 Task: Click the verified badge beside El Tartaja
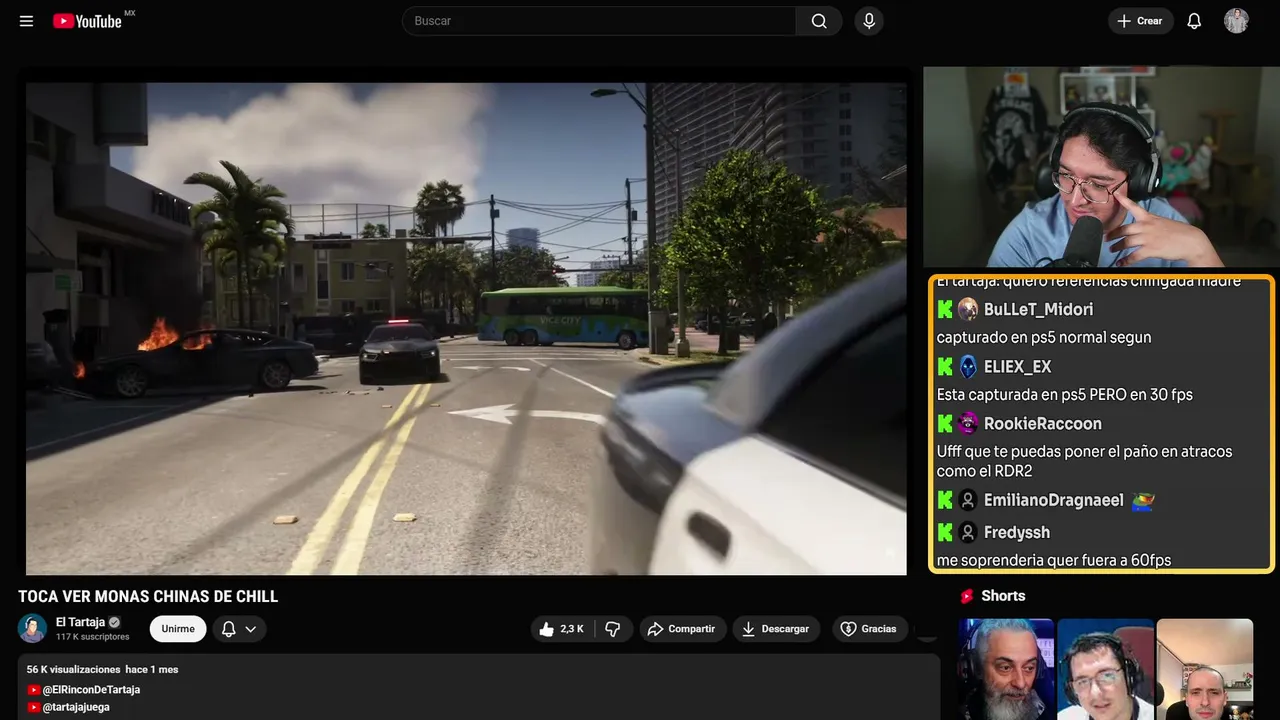tap(114, 622)
